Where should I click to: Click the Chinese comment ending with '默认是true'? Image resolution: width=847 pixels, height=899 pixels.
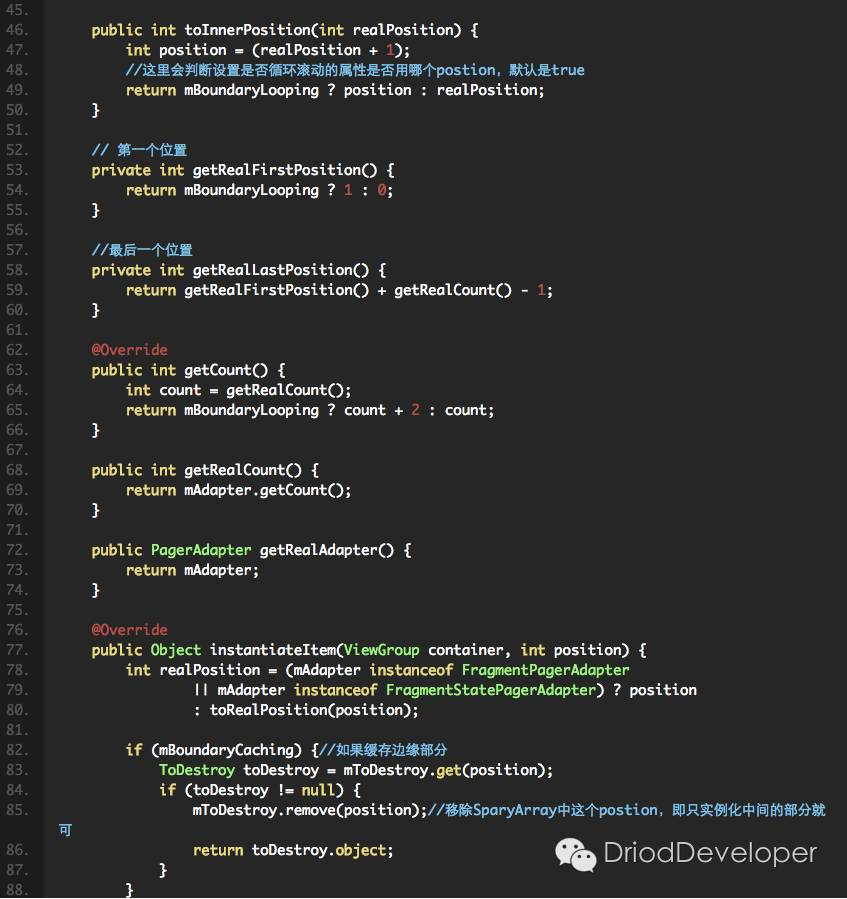pos(355,70)
